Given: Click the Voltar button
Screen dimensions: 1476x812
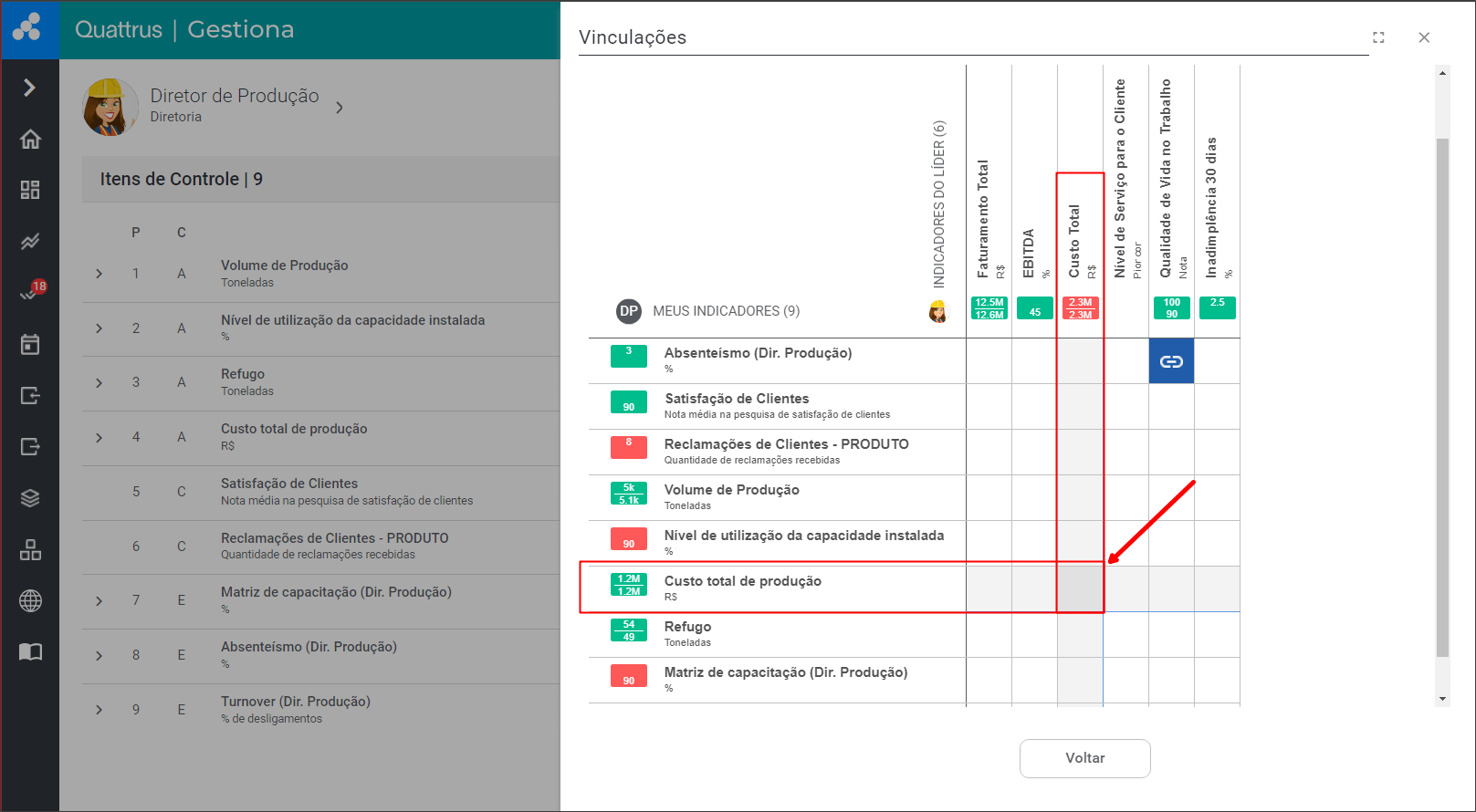Looking at the screenshot, I should (x=1084, y=758).
